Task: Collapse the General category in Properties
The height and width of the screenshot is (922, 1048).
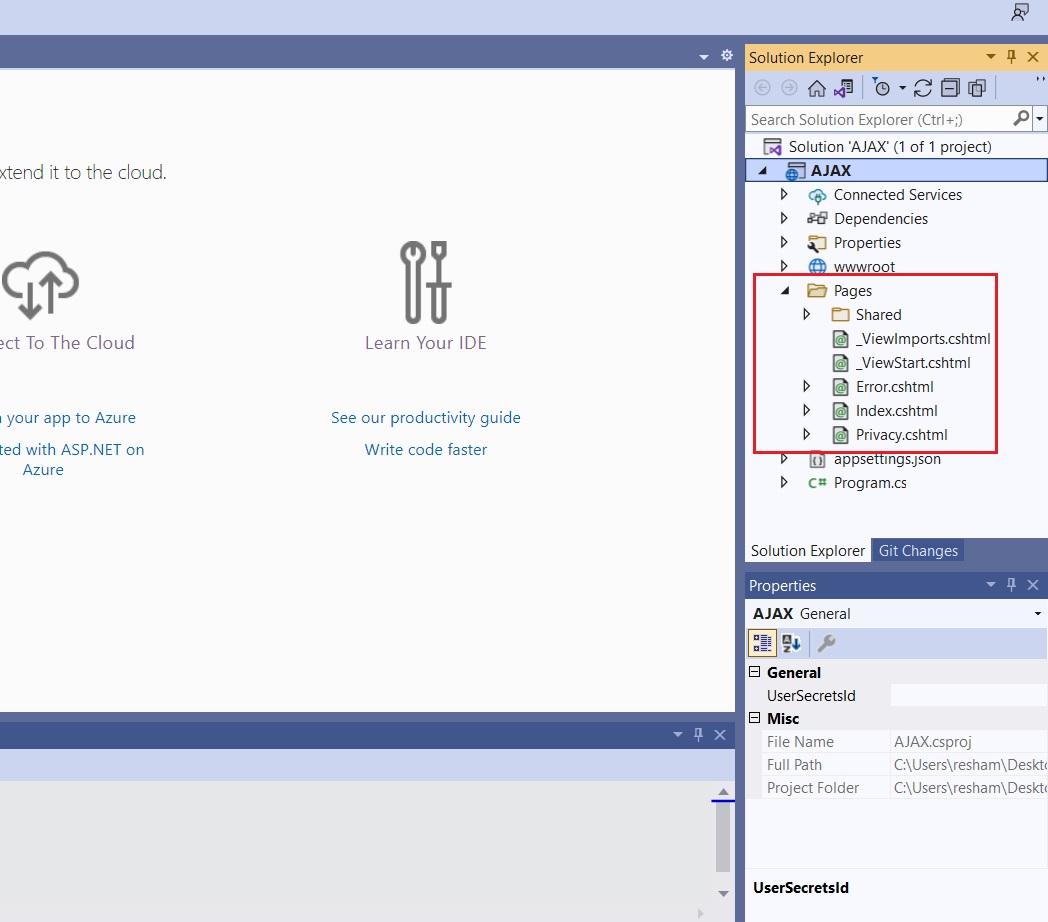Action: coord(755,672)
